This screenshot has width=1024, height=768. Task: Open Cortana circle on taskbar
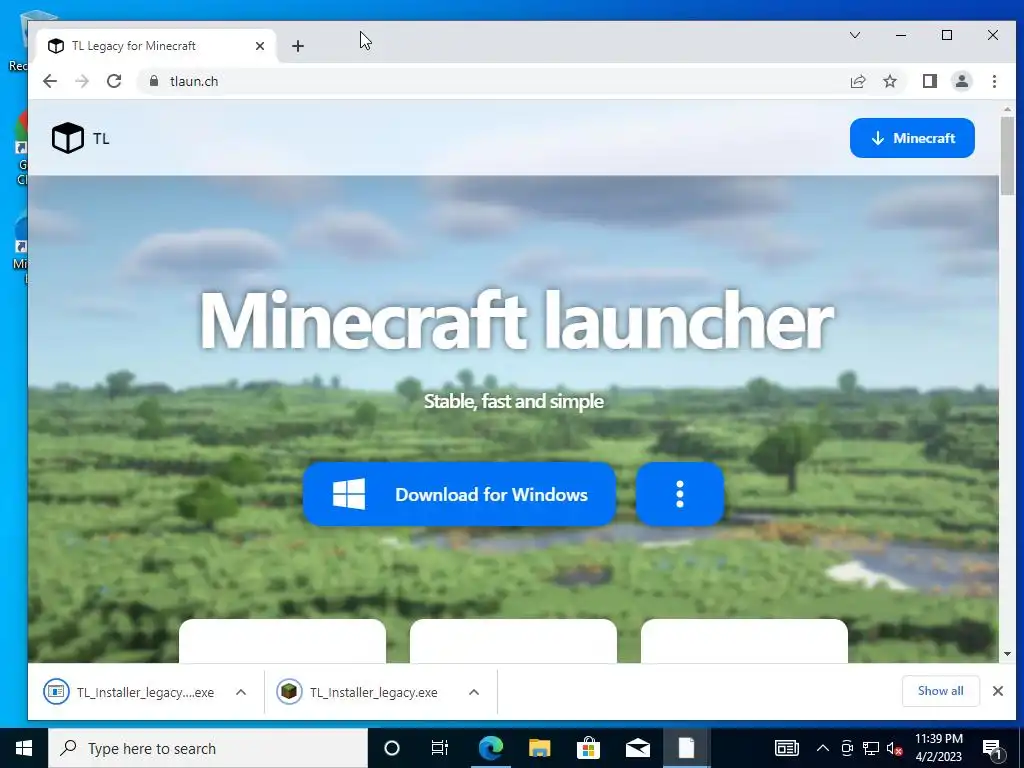click(x=392, y=748)
